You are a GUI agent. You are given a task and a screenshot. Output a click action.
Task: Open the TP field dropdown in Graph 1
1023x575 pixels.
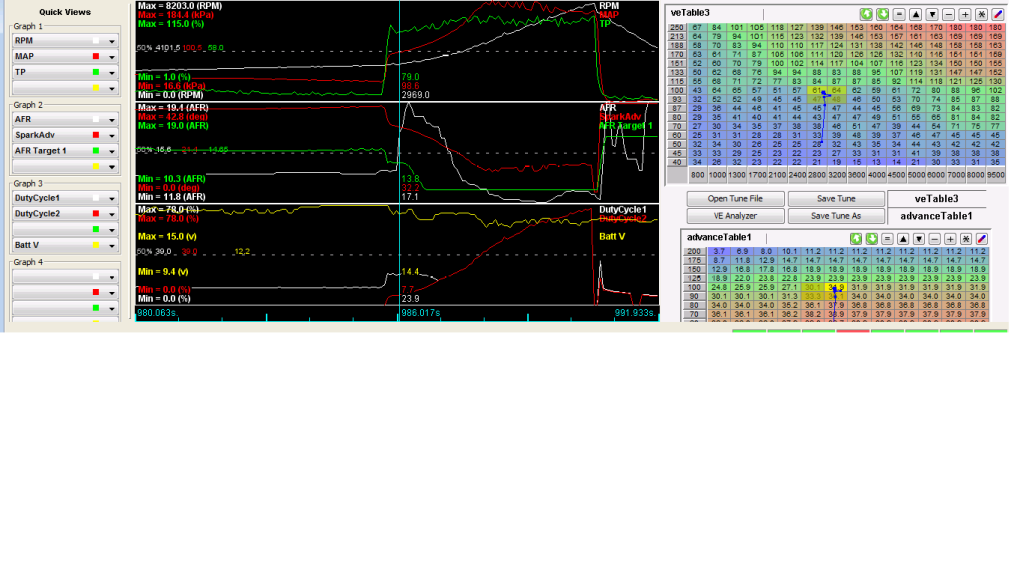(112, 72)
